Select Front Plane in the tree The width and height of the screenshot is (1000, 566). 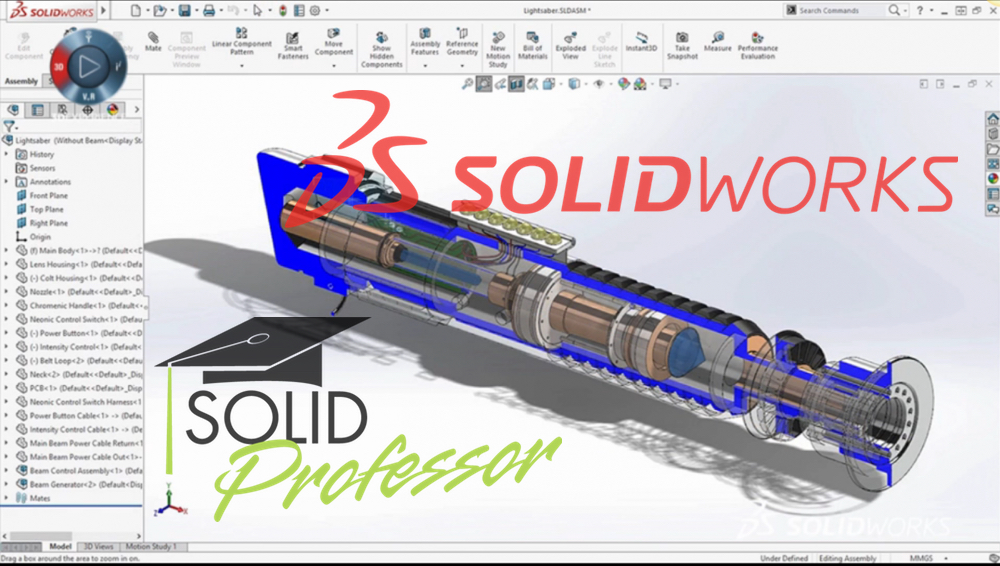point(48,195)
